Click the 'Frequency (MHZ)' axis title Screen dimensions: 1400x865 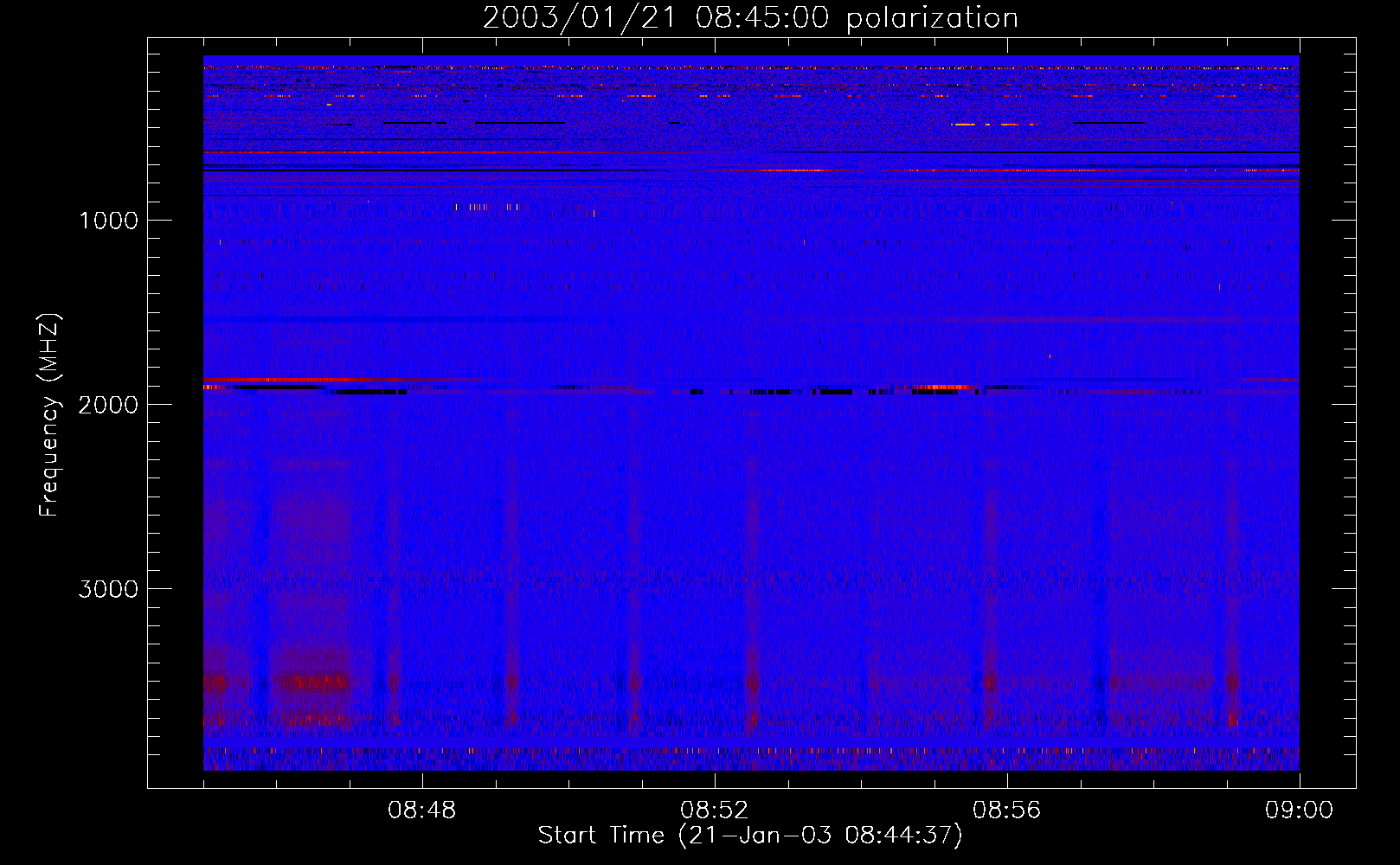(50, 415)
